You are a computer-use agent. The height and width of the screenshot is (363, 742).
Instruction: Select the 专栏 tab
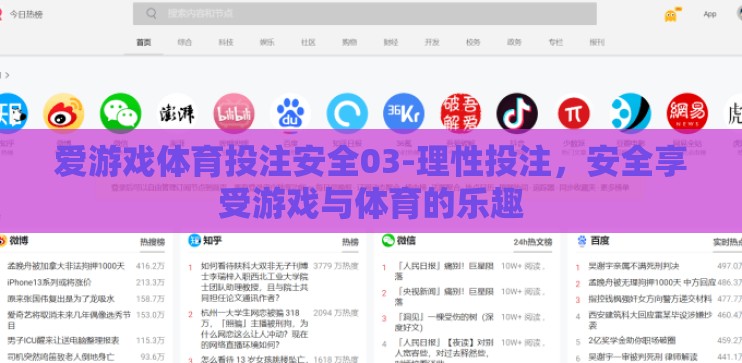556,42
